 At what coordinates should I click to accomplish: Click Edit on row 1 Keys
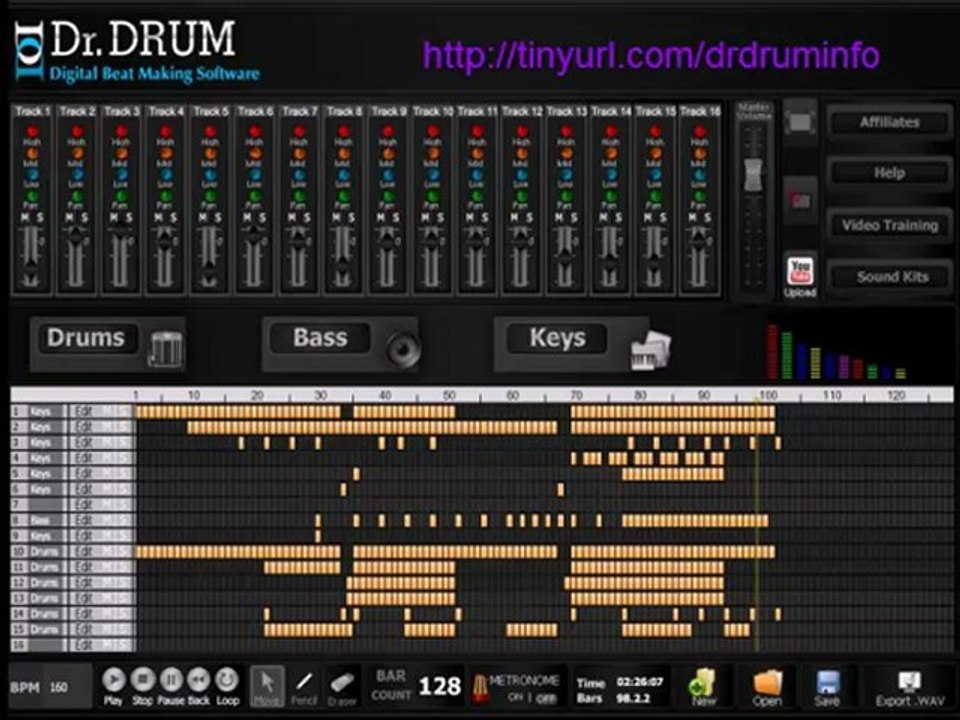83,411
